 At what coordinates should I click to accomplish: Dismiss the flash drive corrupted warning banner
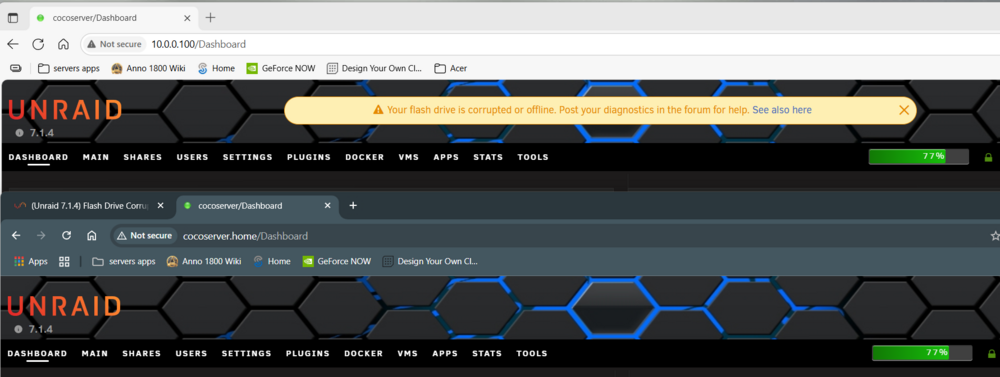click(x=903, y=110)
